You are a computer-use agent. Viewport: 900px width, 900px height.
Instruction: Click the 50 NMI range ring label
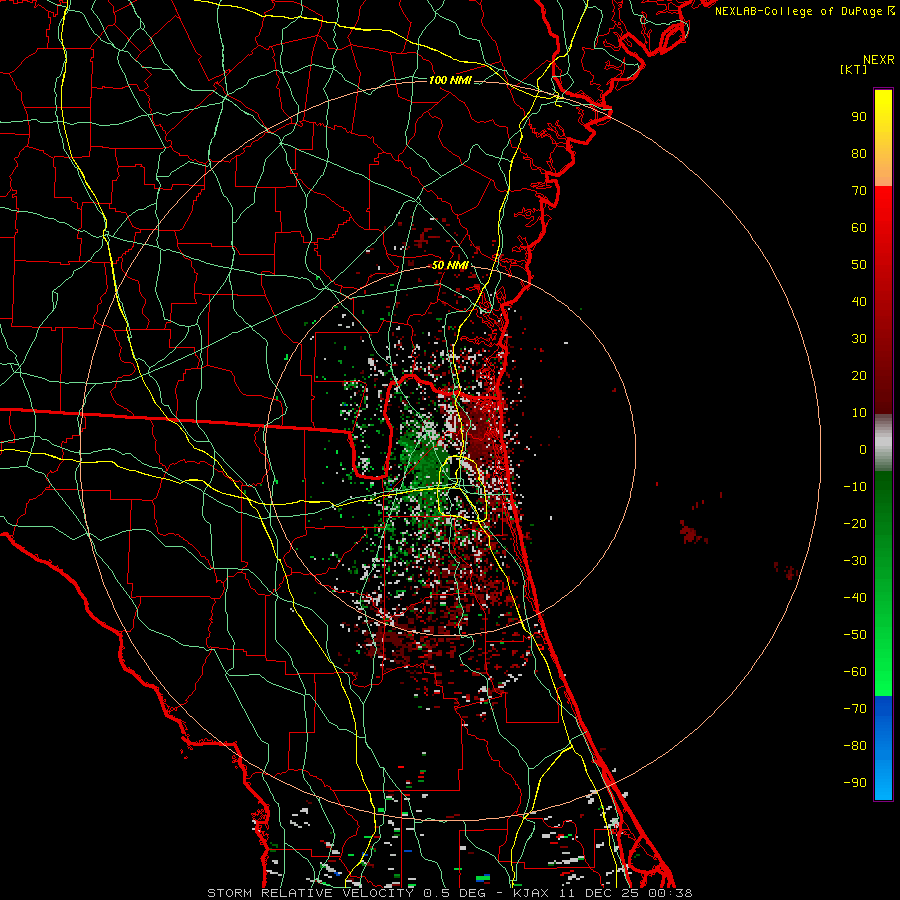tap(450, 265)
